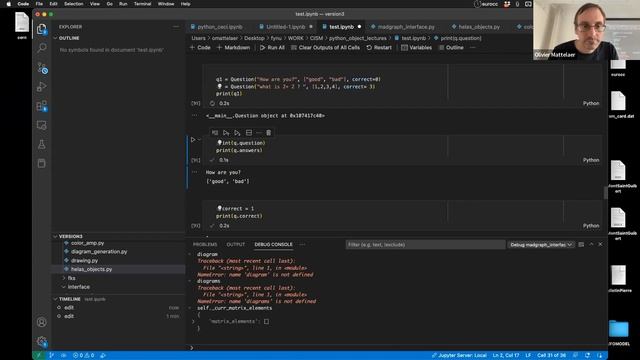640x360 pixels.
Task: Open the run options chevron beside cell run button
Action: click(200, 140)
